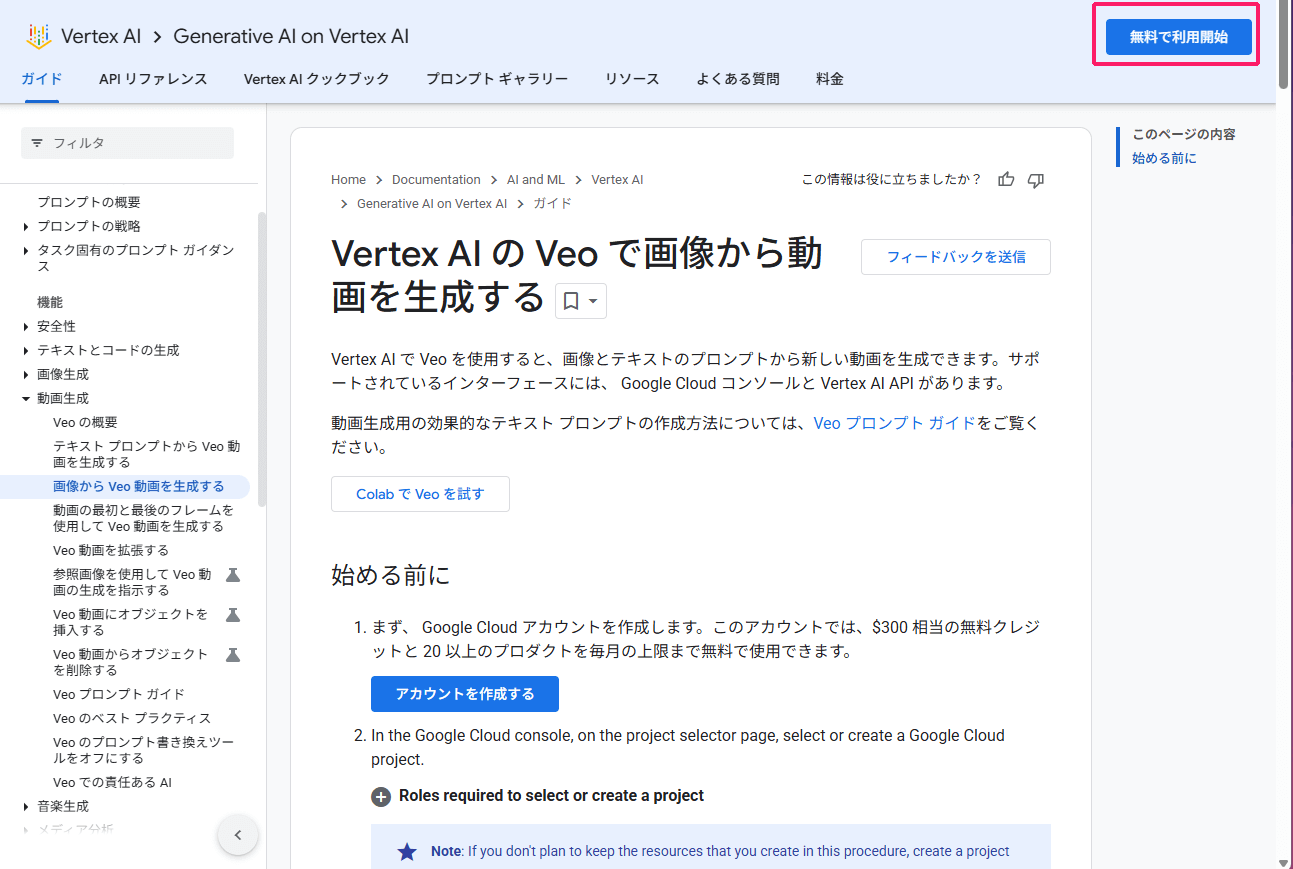This screenshot has width=1293, height=869.
Task: Open Veo の概要 in sidebar
Action: [x=85, y=422]
